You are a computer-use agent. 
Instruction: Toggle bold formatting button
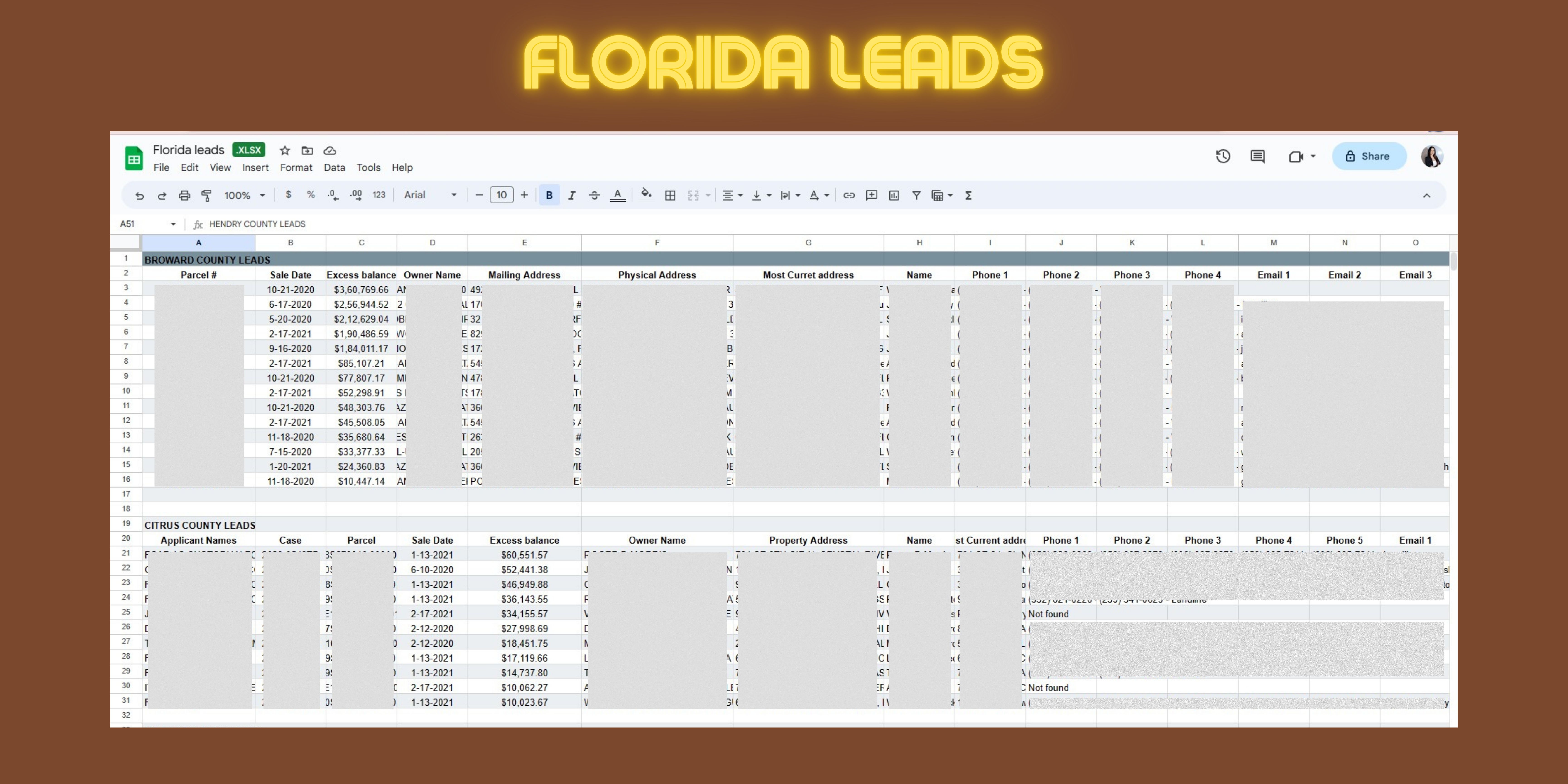[549, 195]
